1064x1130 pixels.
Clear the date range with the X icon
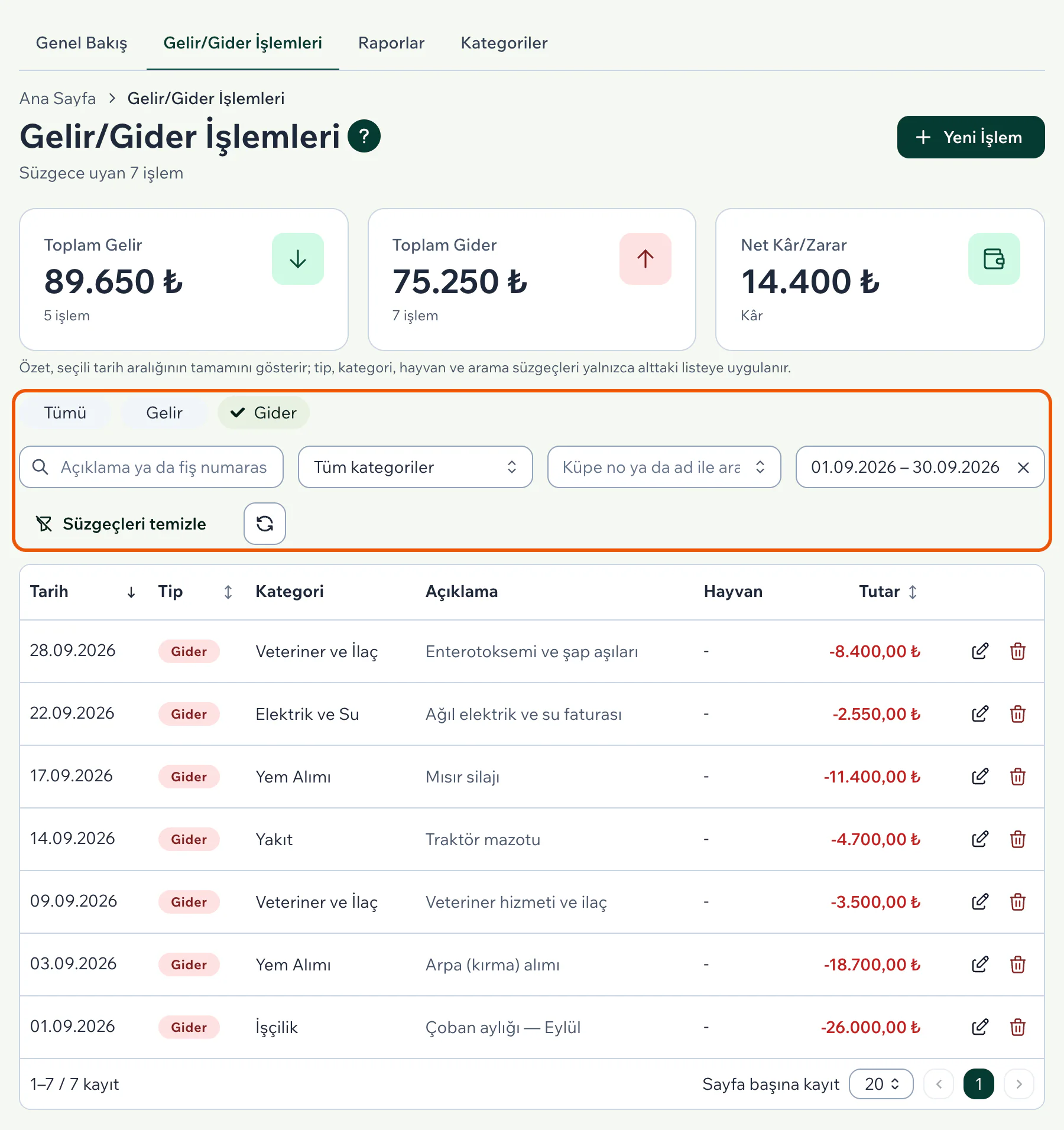click(1023, 467)
